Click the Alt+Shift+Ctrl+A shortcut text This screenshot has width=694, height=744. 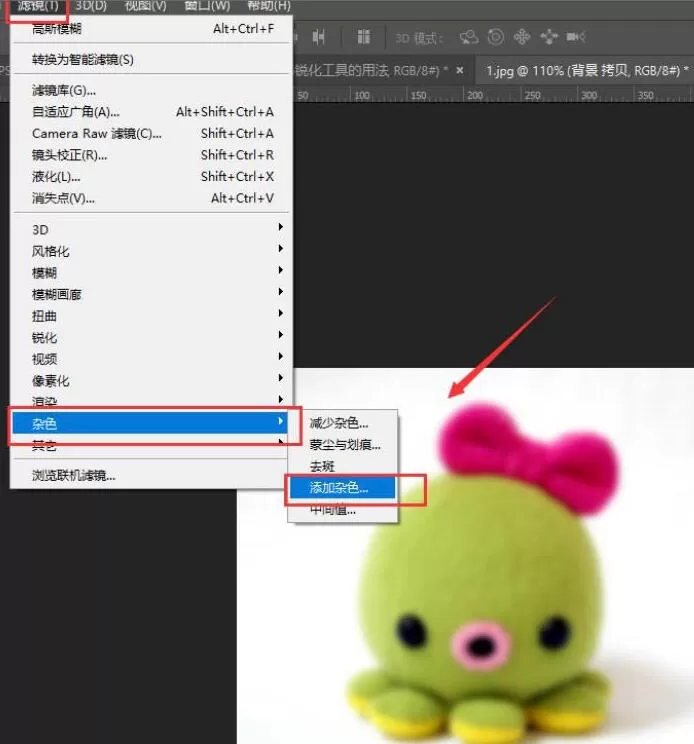(225, 112)
